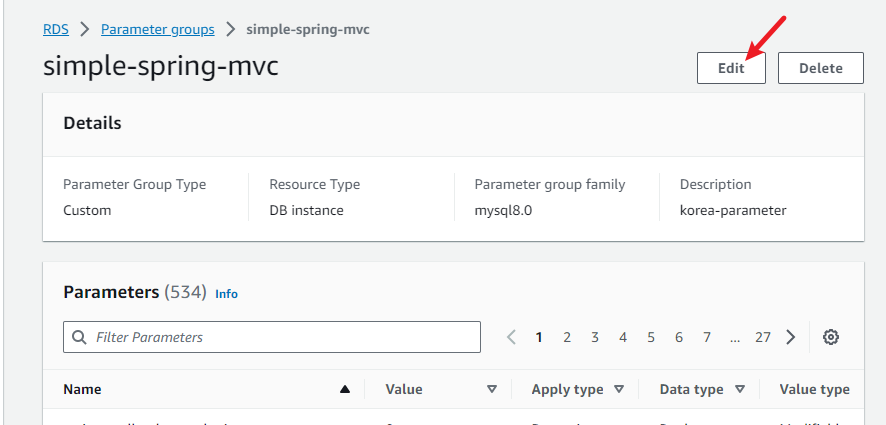The image size is (886, 425).
Task: Sort by Name ascending arrow
Action: (x=345, y=389)
